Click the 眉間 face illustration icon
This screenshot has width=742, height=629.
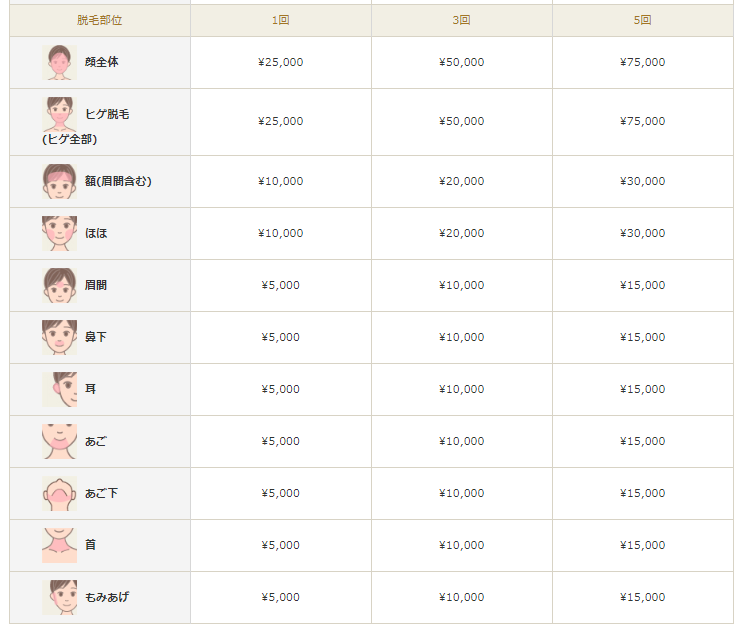(x=59, y=285)
